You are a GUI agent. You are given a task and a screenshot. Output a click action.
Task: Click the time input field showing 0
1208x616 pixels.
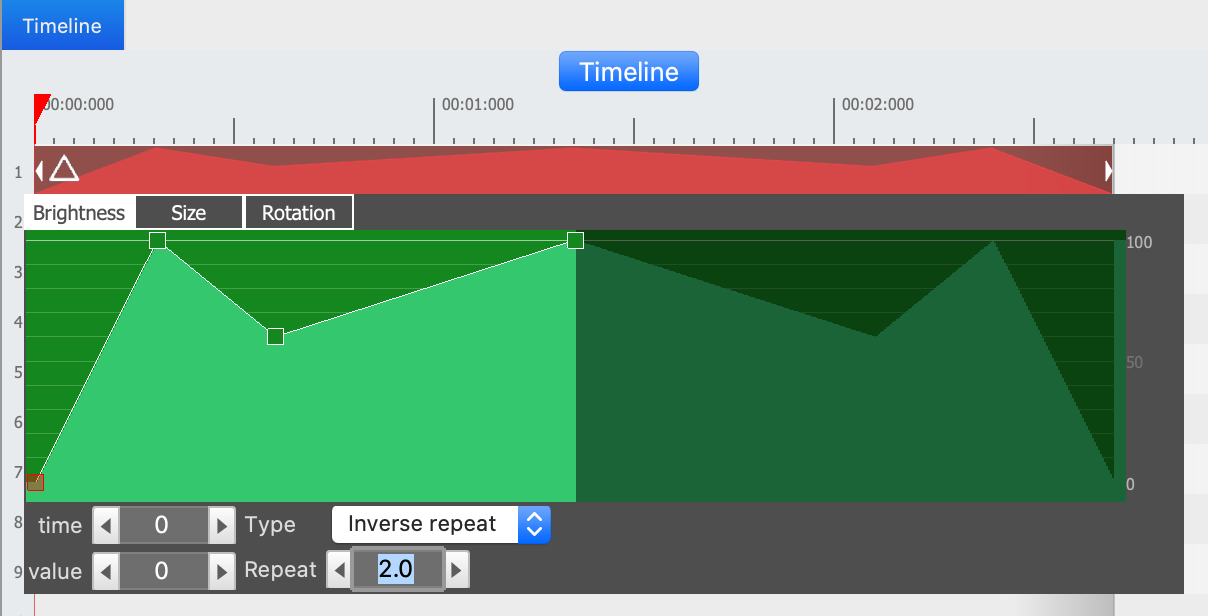click(163, 524)
